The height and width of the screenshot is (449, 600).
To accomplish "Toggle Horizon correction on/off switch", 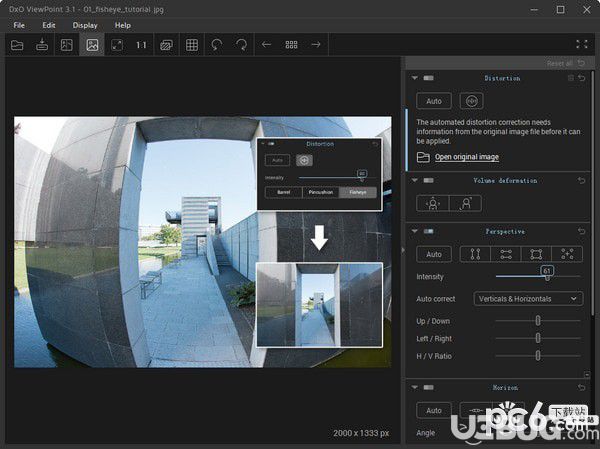I will click(429, 387).
